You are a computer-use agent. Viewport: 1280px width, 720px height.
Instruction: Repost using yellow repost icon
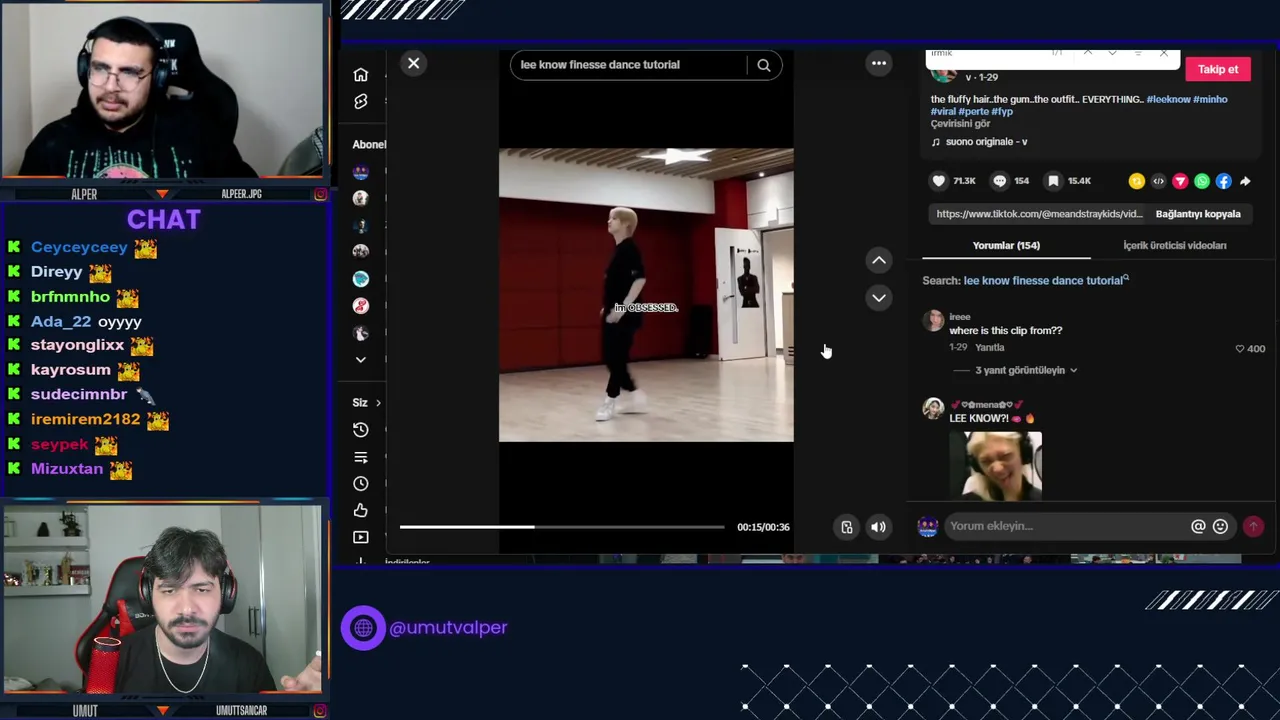tap(1137, 181)
